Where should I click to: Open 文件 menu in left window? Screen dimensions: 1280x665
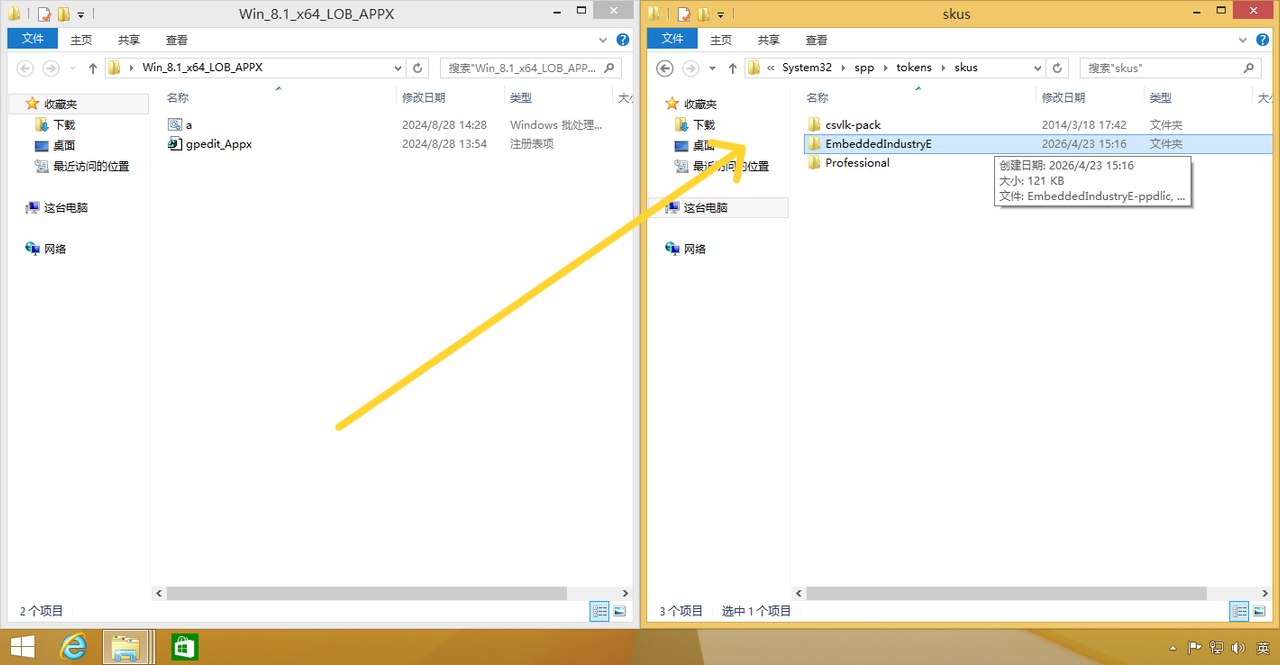33,39
